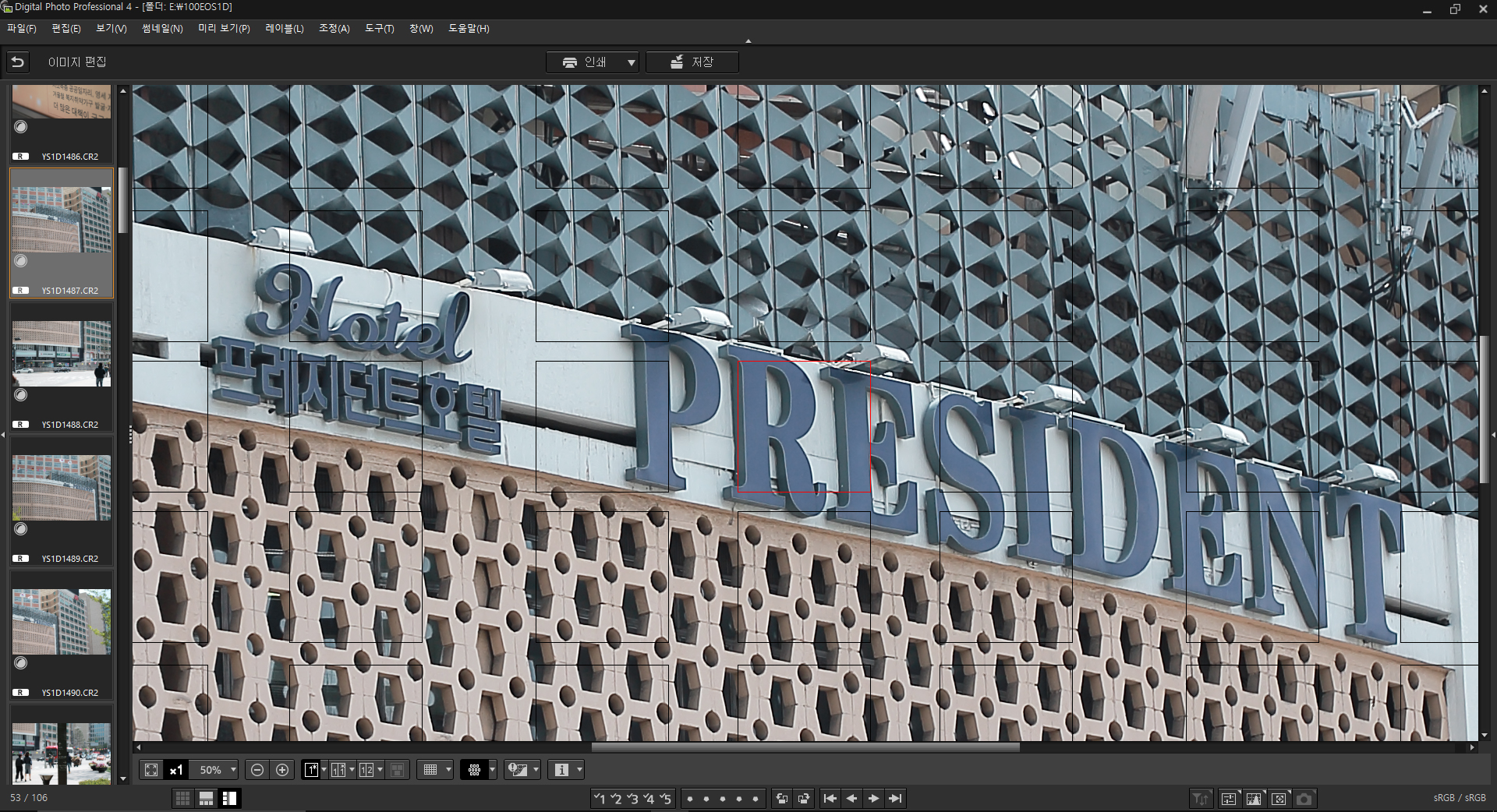Rotate the image left icon
Image resolution: width=1497 pixels, height=812 pixels.
[x=782, y=799]
